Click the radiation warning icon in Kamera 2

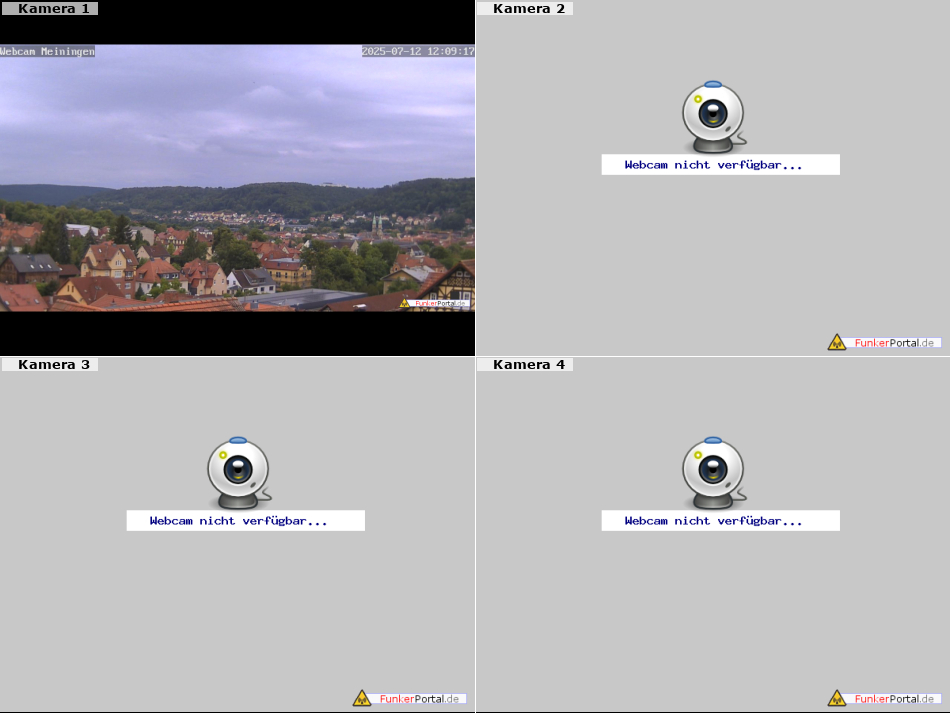click(837, 342)
